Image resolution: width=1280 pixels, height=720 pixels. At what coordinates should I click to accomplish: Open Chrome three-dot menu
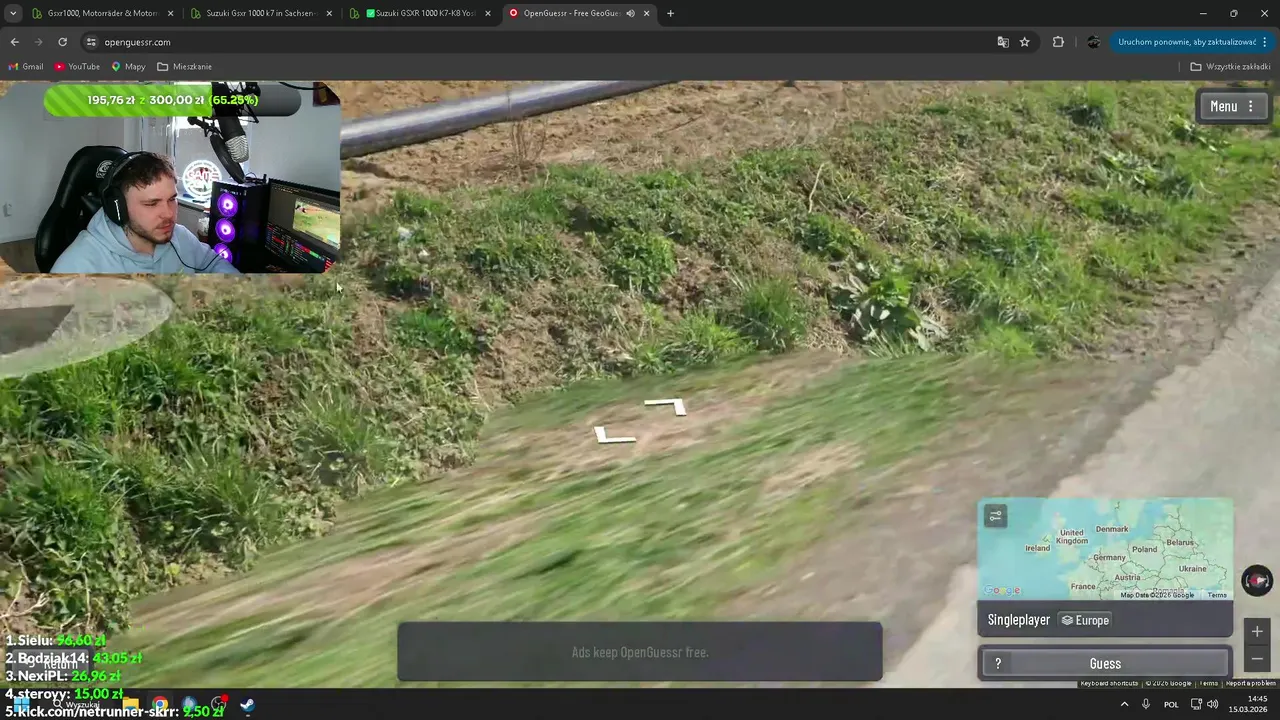click(x=1265, y=42)
